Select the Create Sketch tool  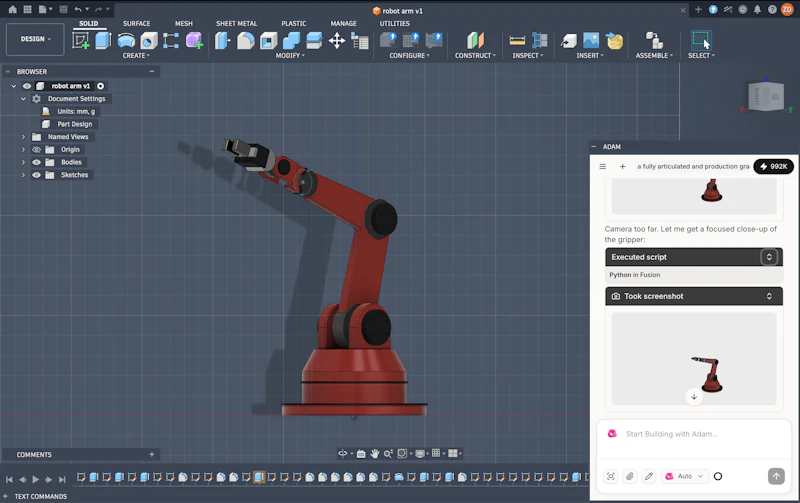click(81, 40)
